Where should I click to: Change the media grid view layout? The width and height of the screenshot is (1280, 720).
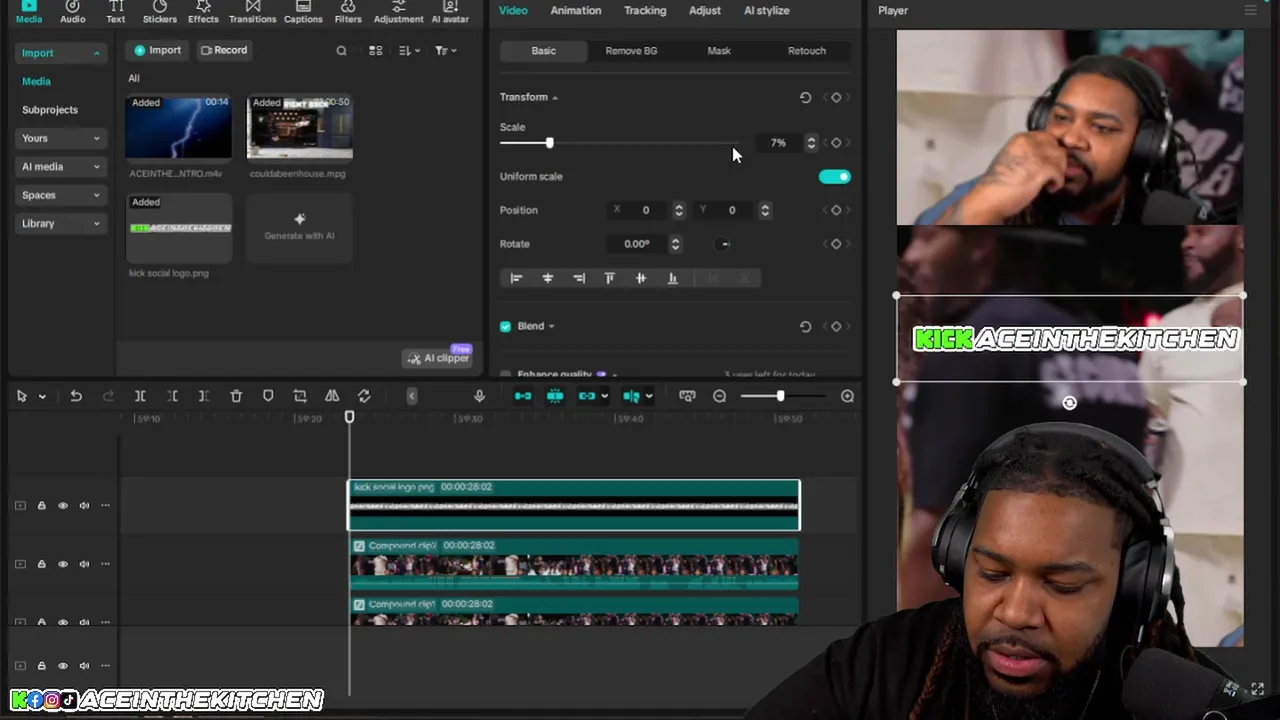375,50
